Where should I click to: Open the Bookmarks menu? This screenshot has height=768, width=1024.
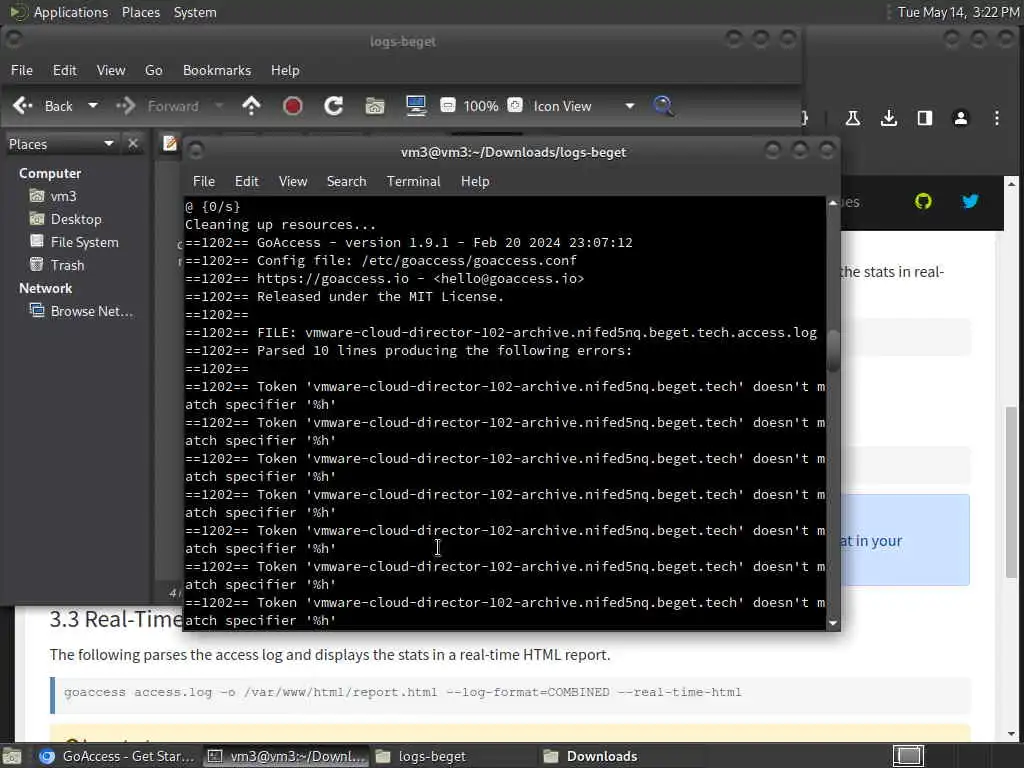click(217, 70)
